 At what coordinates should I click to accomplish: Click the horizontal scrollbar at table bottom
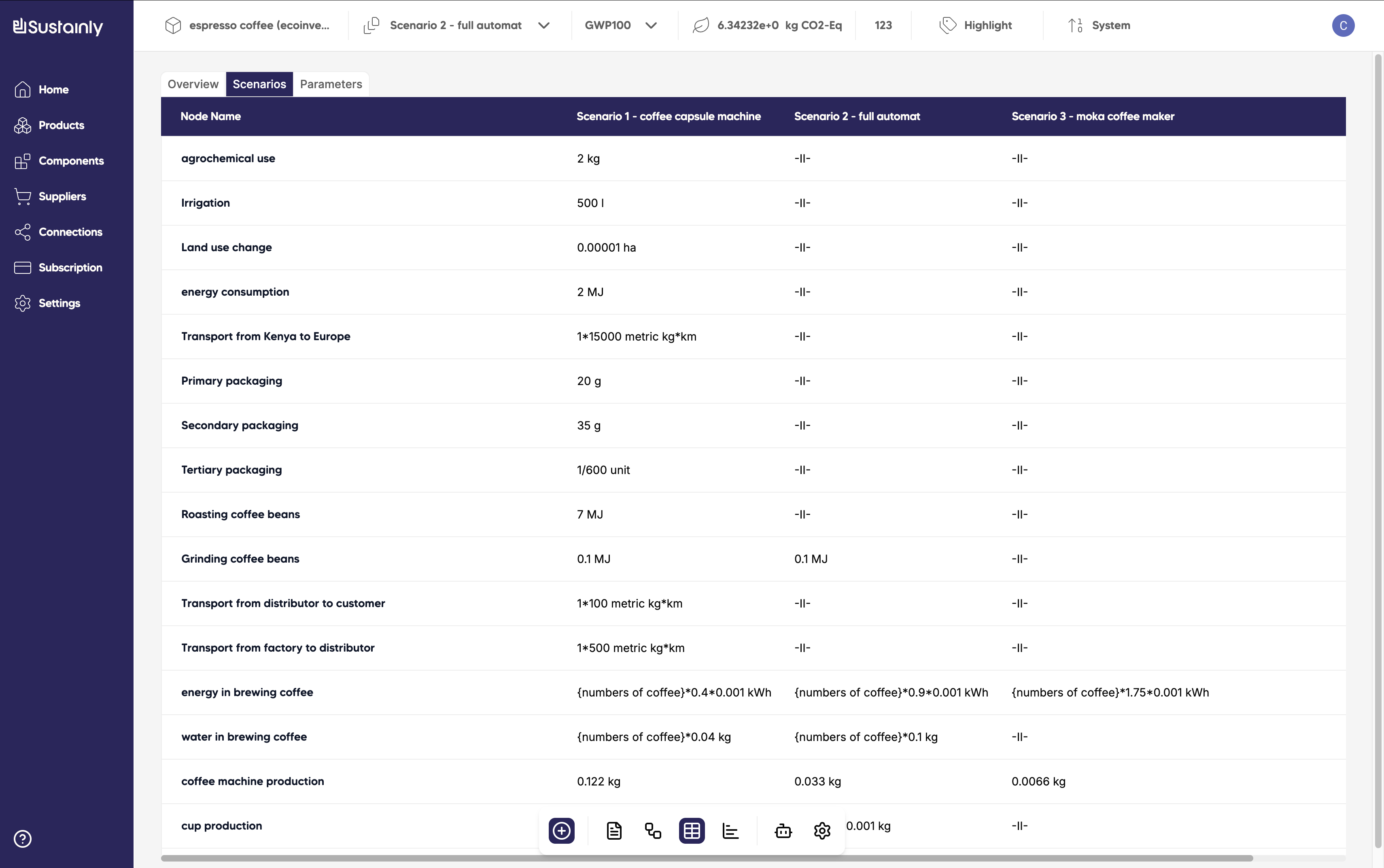click(706, 858)
